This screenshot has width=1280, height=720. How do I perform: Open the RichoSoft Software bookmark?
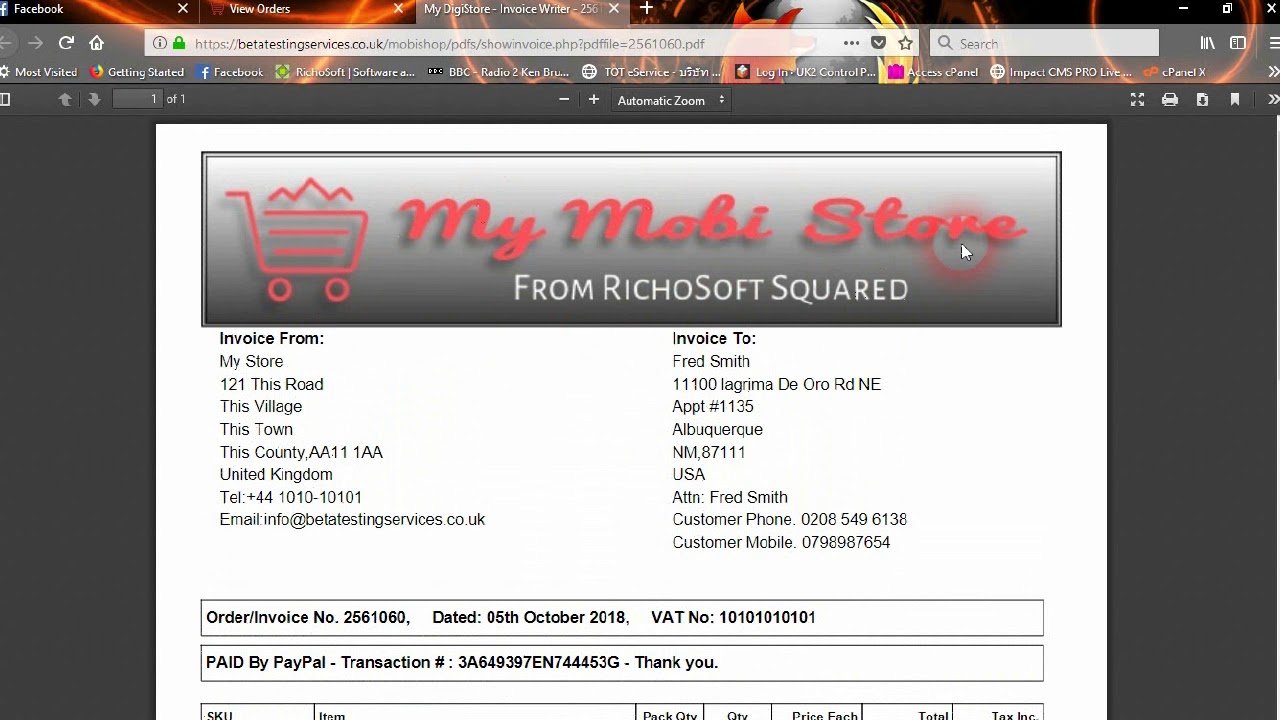[x=345, y=72]
